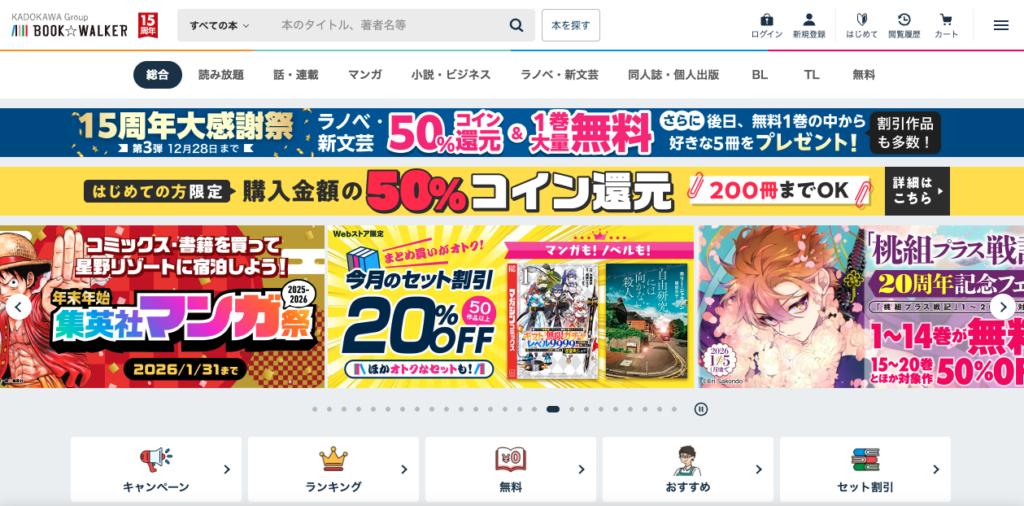The width and height of the screenshot is (1024, 506).
Task: Select the 読み放題 tab
Action: pos(221,74)
